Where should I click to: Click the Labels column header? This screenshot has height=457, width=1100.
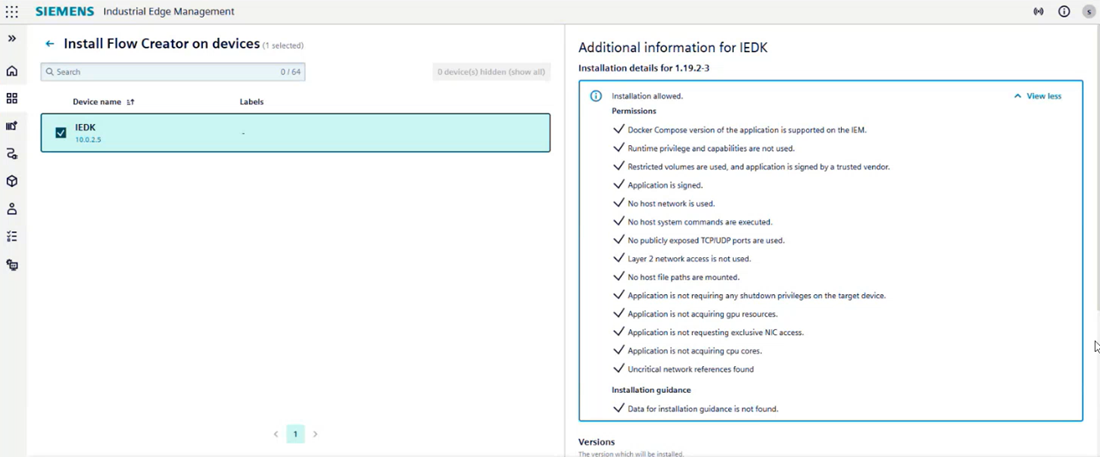coord(252,102)
